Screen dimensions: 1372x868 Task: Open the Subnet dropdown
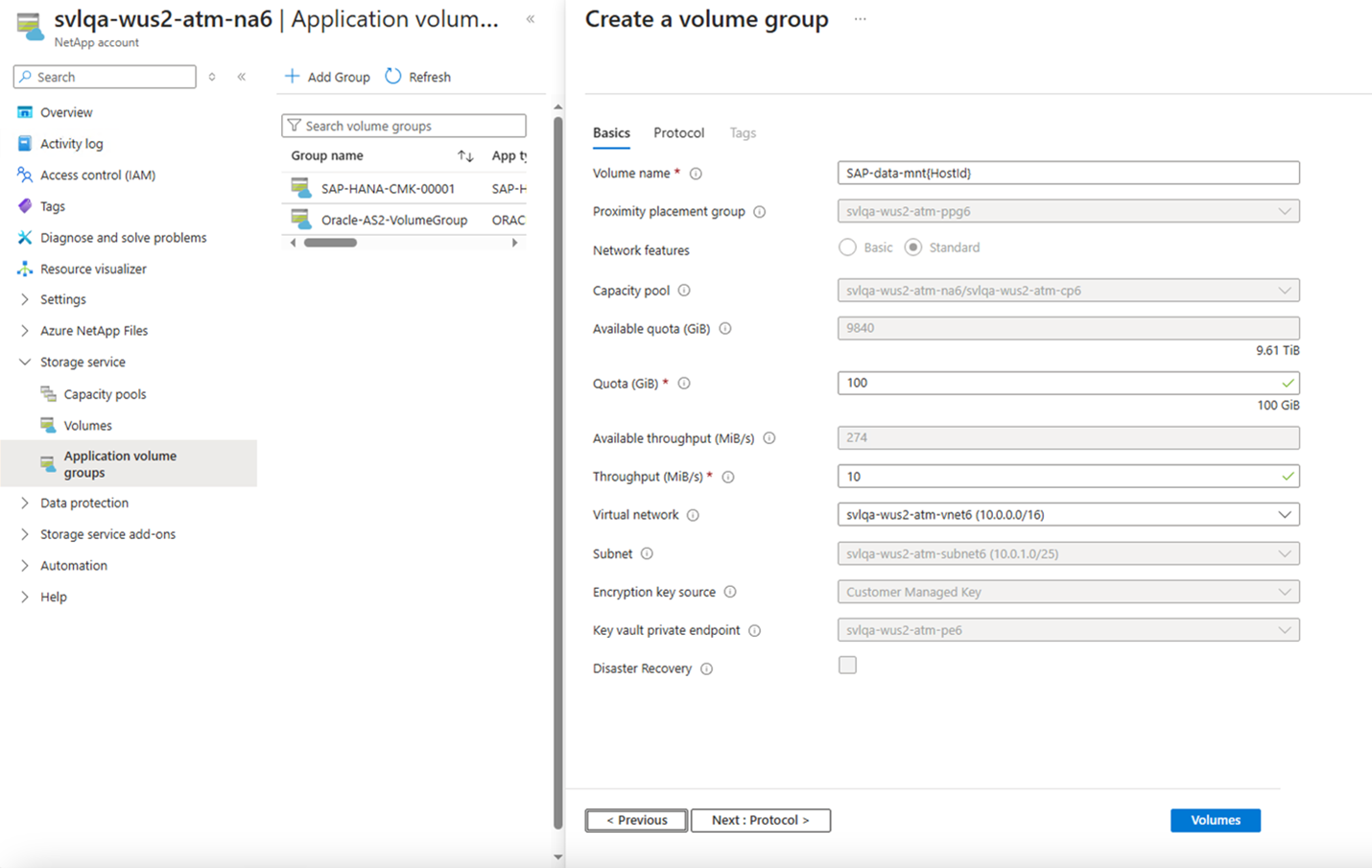pyautogui.click(x=1068, y=553)
